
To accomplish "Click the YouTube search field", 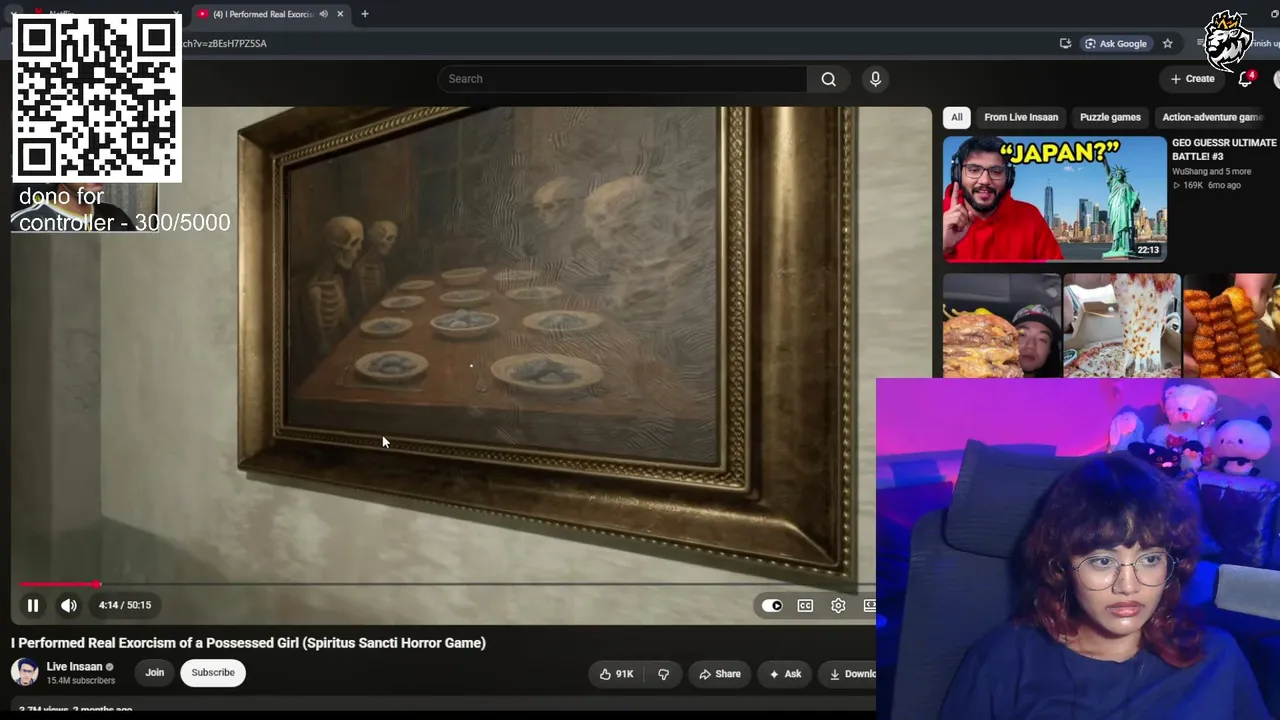I will pos(622,79).
